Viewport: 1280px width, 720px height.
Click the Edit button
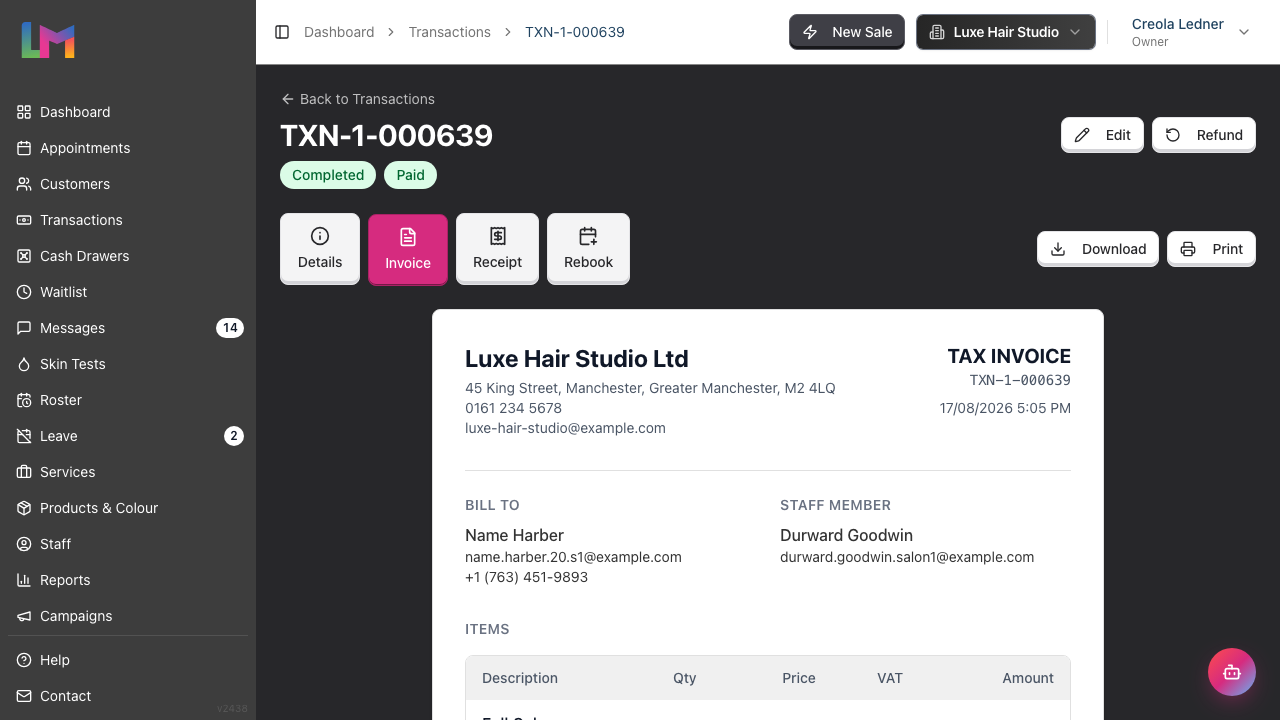(1102, 135)
